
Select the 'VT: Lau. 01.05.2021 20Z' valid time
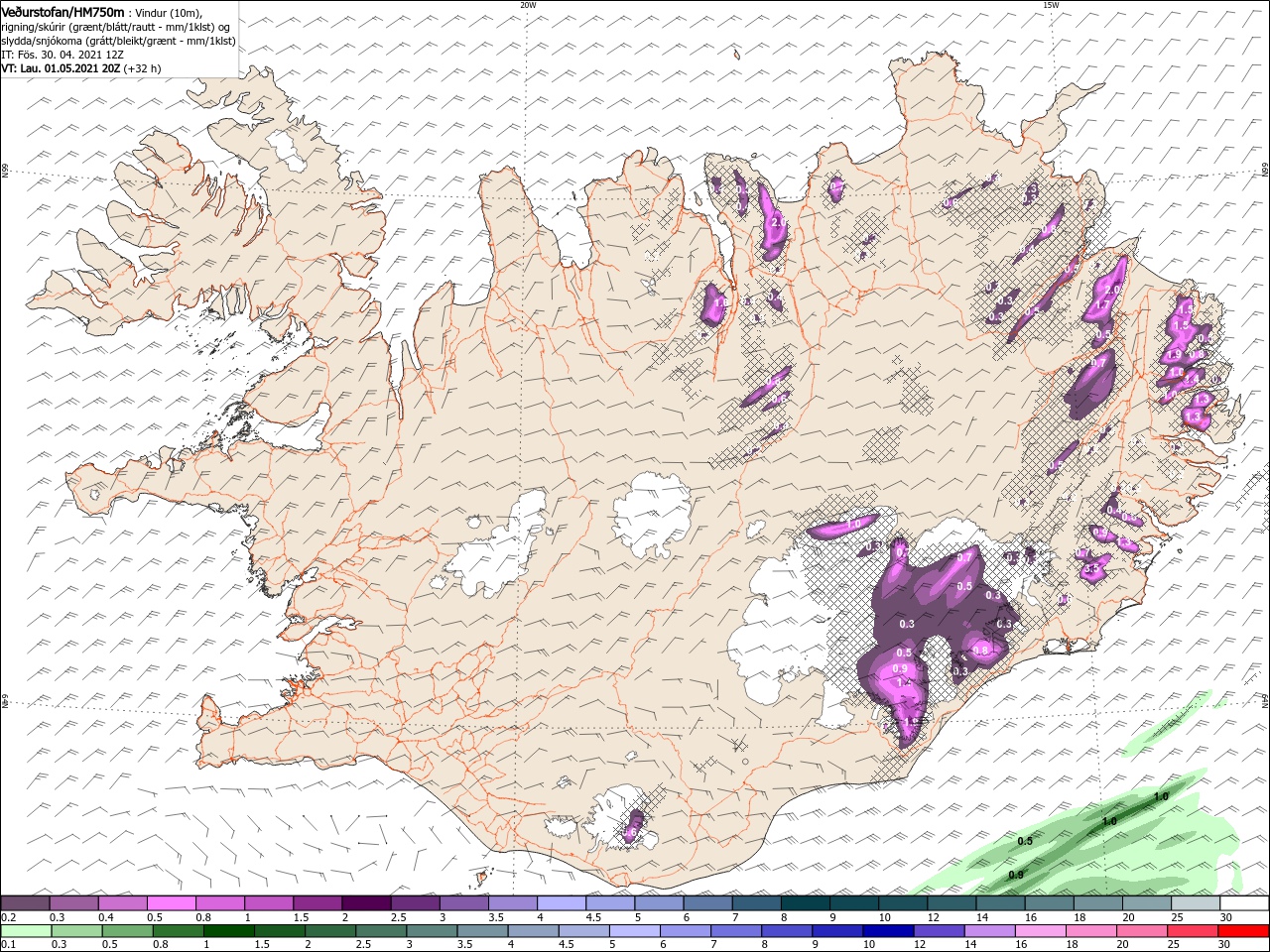tap(61, 68)
